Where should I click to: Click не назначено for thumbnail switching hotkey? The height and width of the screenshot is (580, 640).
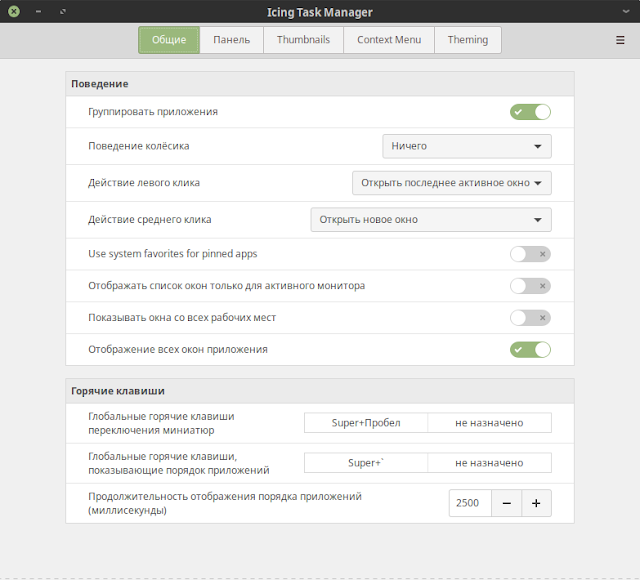489,423
